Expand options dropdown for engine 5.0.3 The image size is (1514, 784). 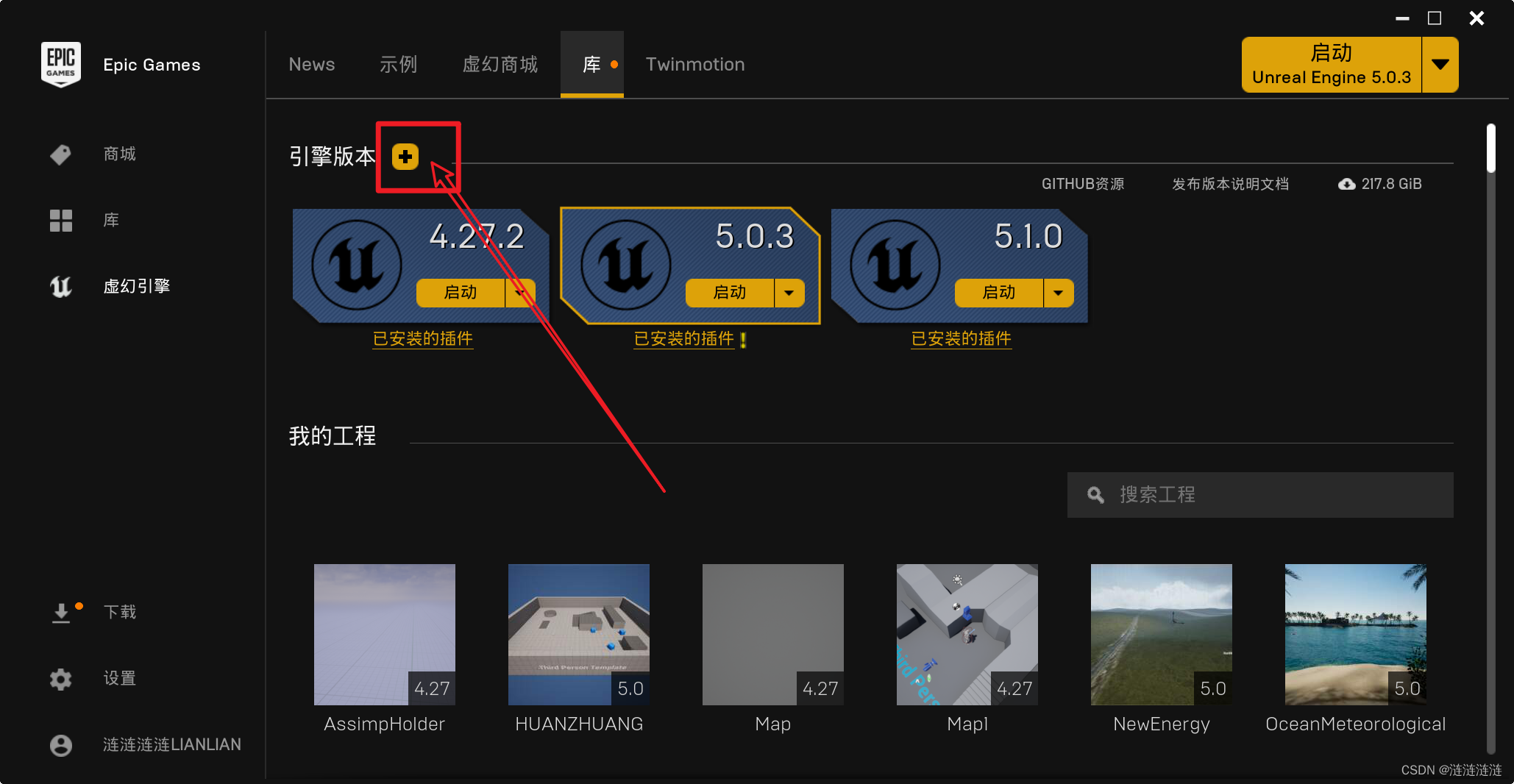pyautogui.click(x=789, y=293)
